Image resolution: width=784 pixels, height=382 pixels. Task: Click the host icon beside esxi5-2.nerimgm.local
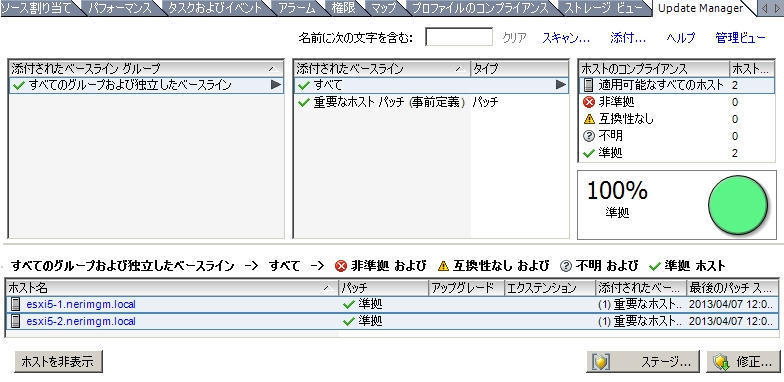(16, 321)
